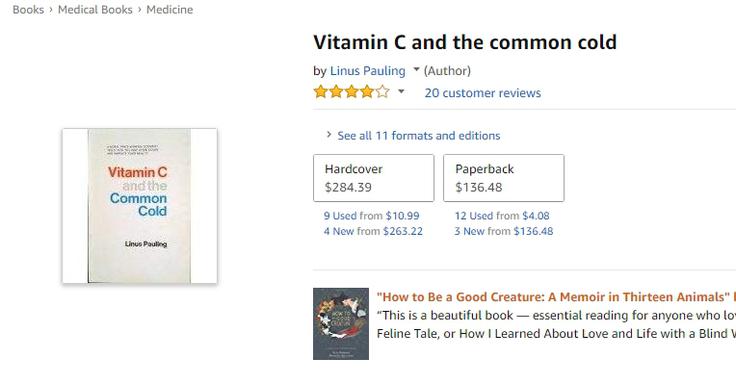
Task: Go to the Books breadcrumb
Action: pos(28,10)
